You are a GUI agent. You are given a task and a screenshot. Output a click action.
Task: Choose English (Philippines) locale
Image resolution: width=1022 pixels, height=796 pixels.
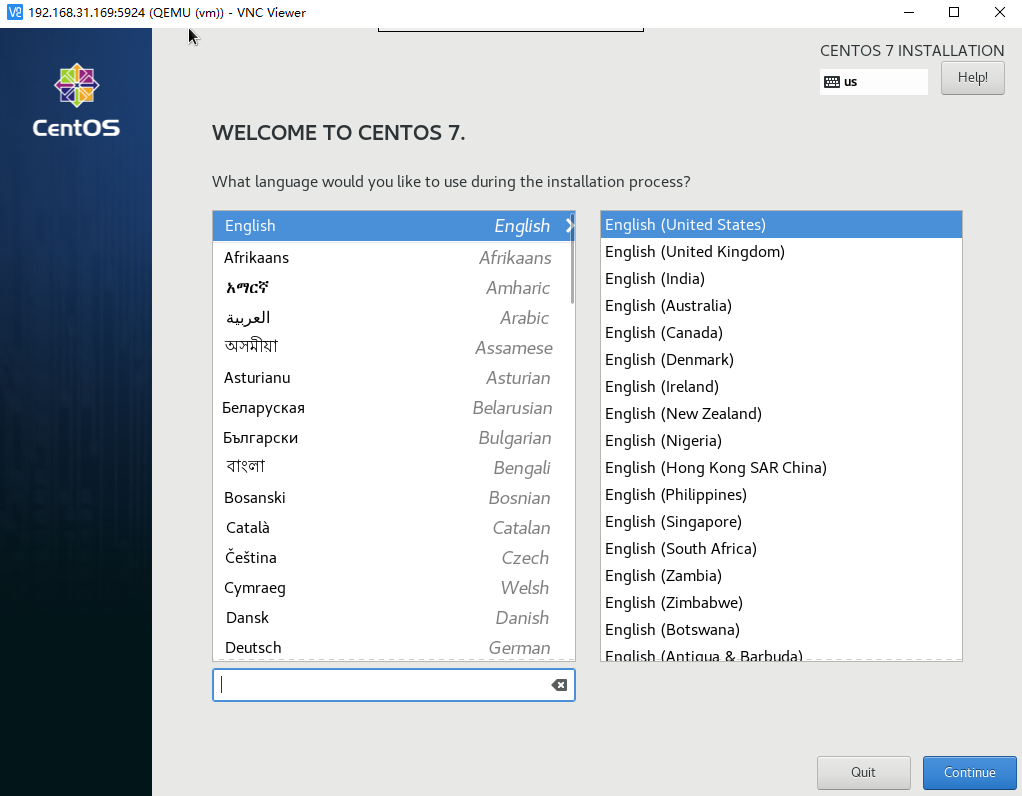781,495
